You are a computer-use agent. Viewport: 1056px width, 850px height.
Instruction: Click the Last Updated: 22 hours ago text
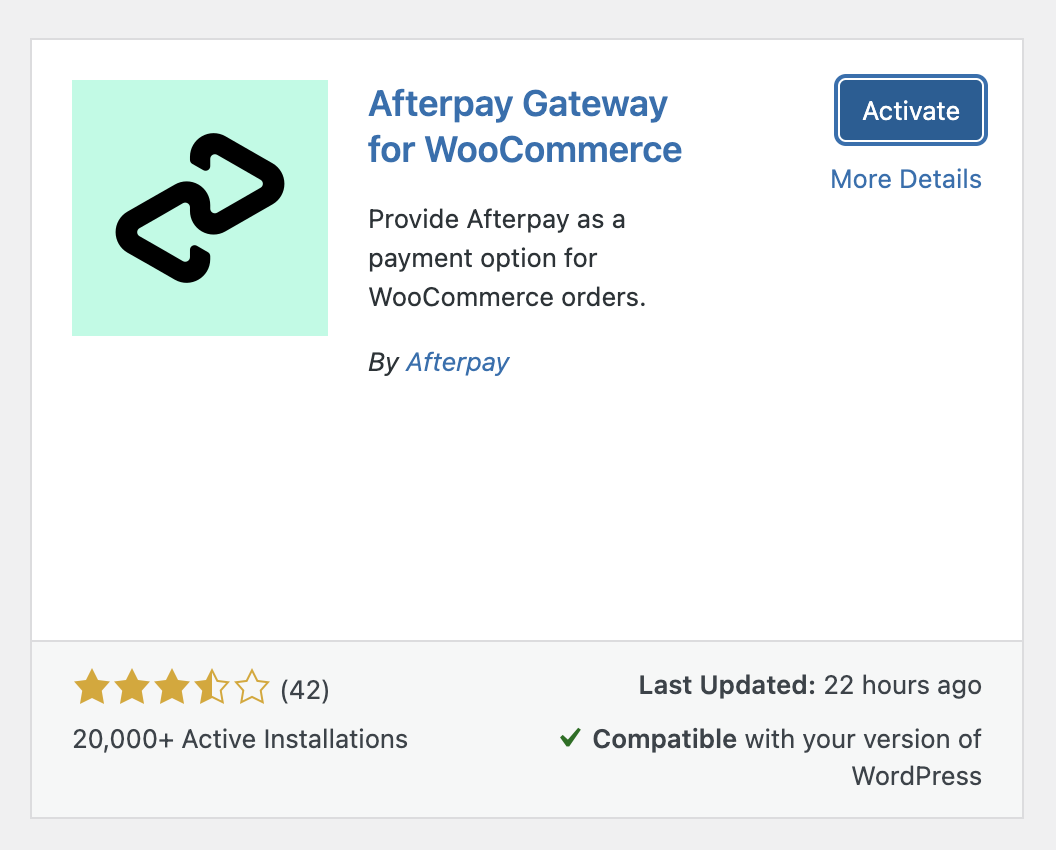tap(809, 685)
